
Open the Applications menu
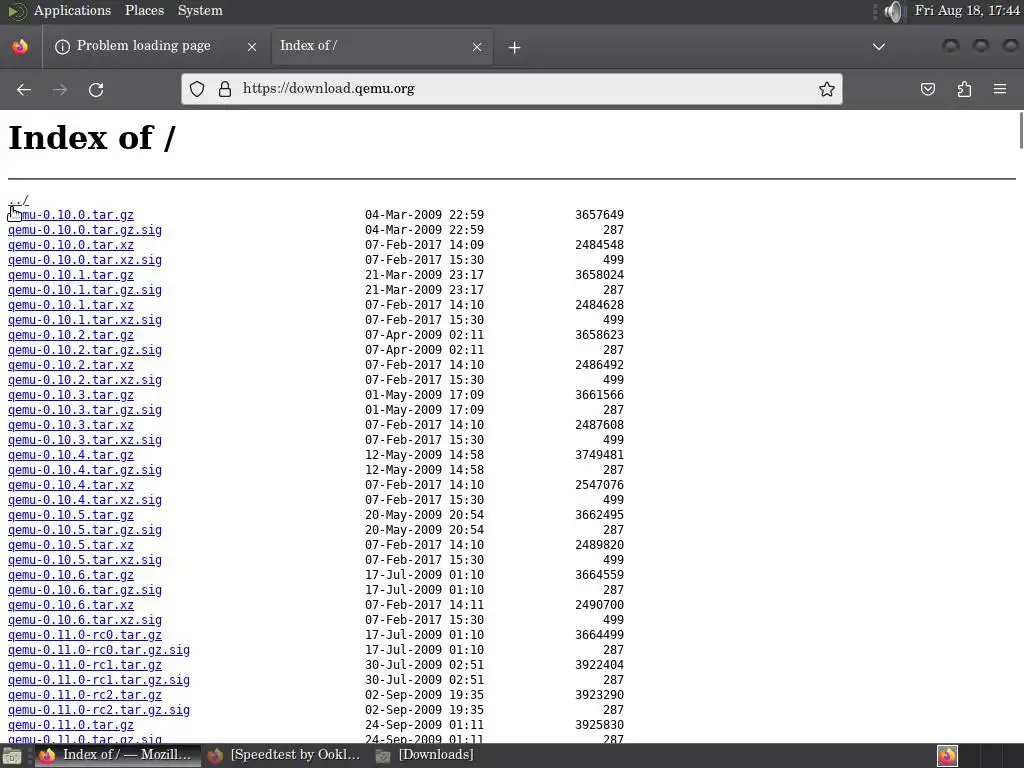point(72,10)
